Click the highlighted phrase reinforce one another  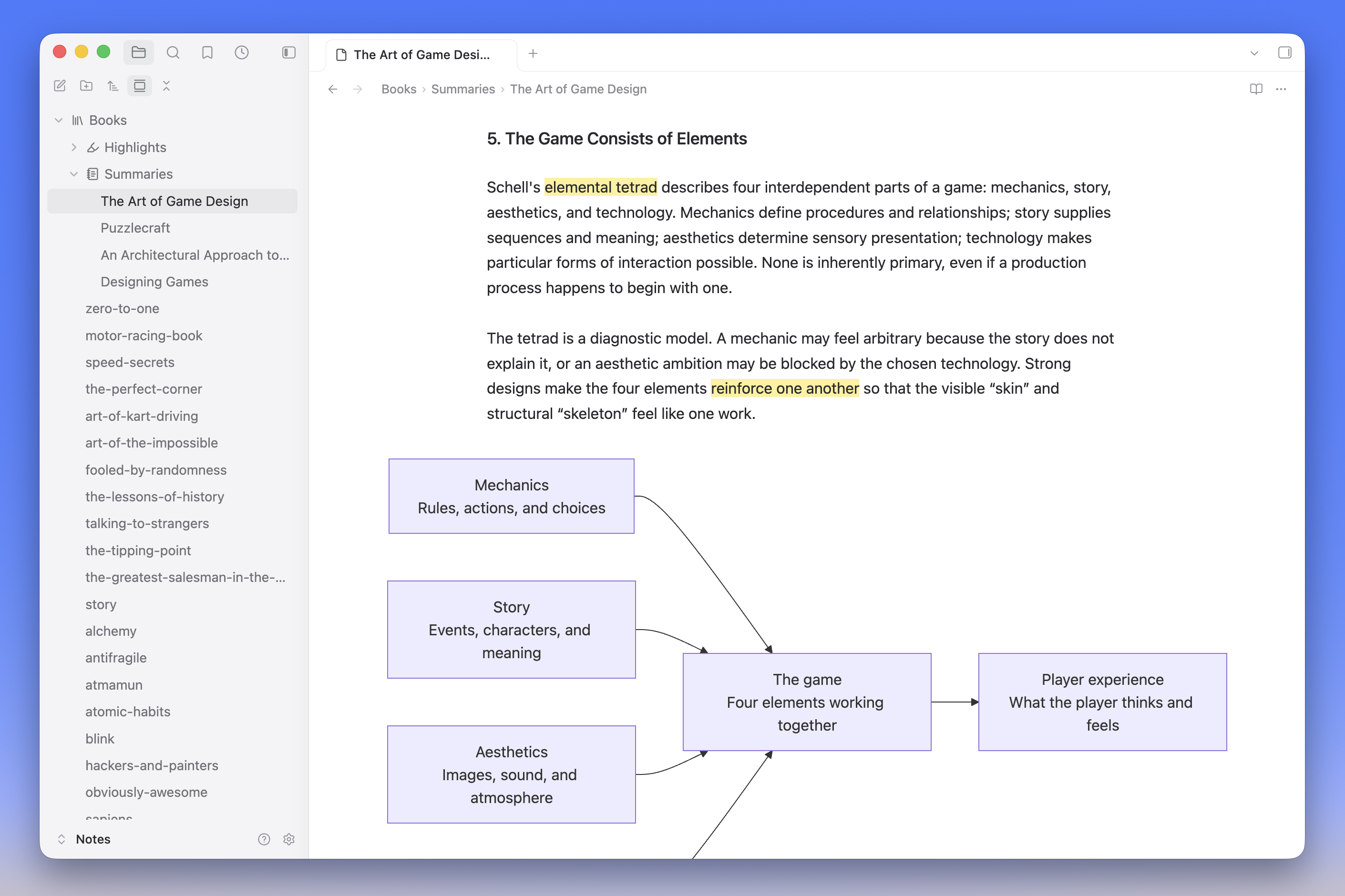(784, 388)
